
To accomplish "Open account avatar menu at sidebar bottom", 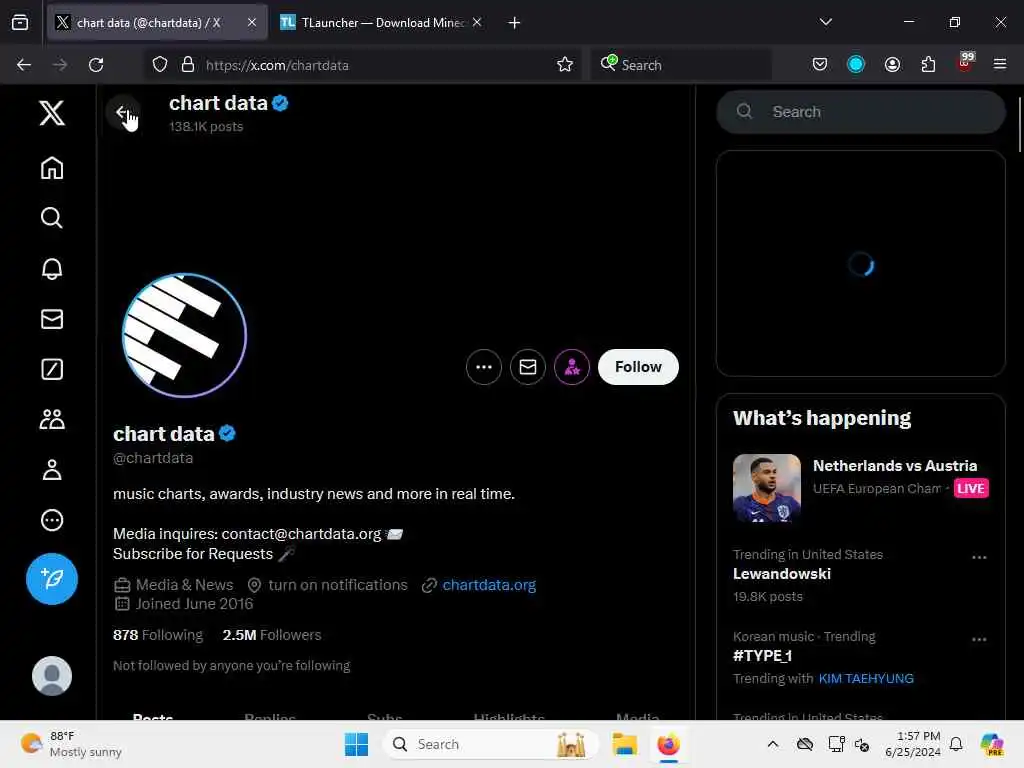I will pyautogui.click(x=52, y=675).
